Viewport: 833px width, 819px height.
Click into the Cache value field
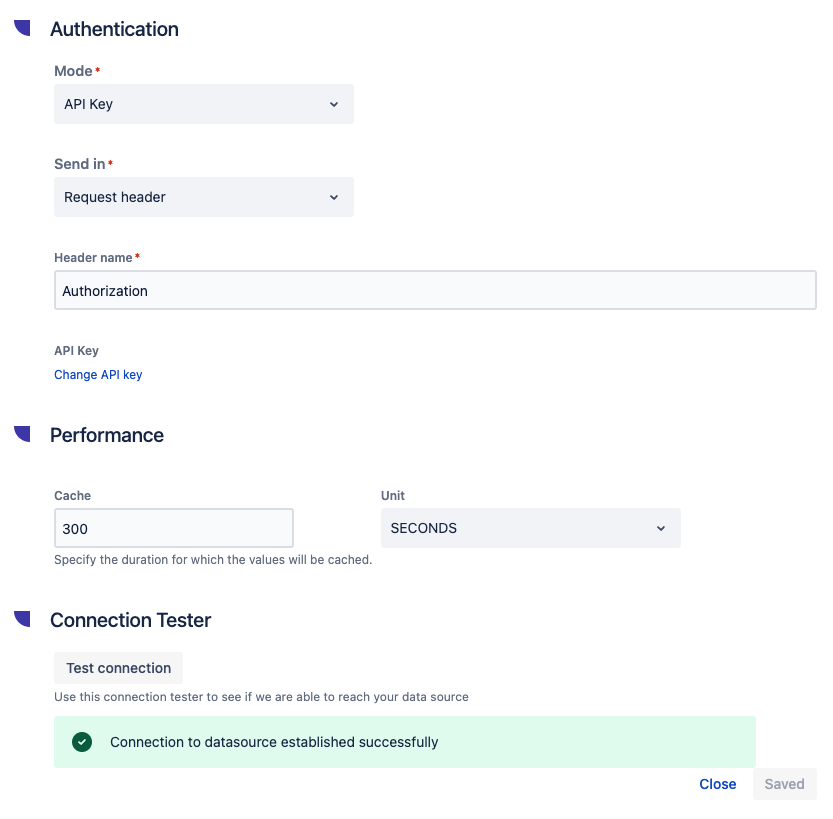173,528
